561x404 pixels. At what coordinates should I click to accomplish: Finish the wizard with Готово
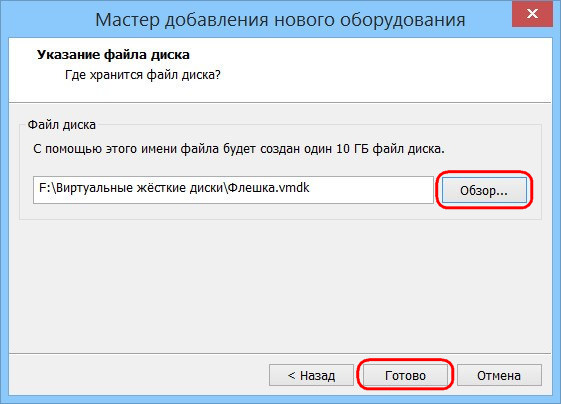point(405,375)
